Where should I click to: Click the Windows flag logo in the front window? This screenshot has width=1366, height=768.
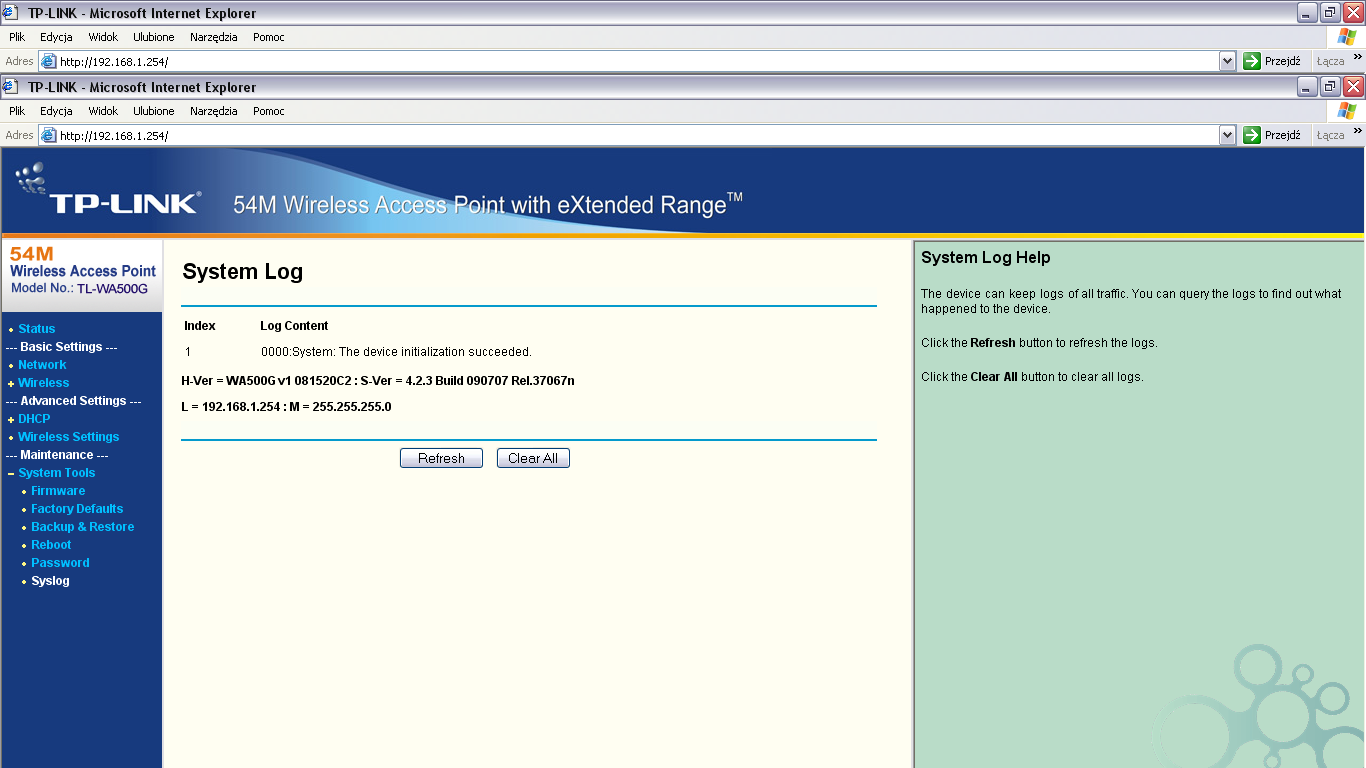pyautogui.click(x=1346, y=111)
